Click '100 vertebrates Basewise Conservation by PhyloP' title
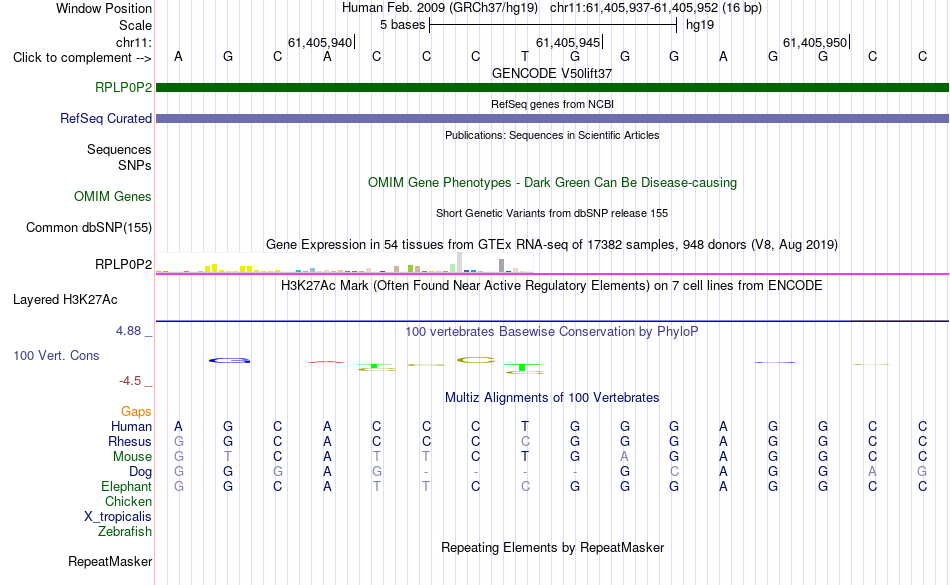 pos(552,331)
